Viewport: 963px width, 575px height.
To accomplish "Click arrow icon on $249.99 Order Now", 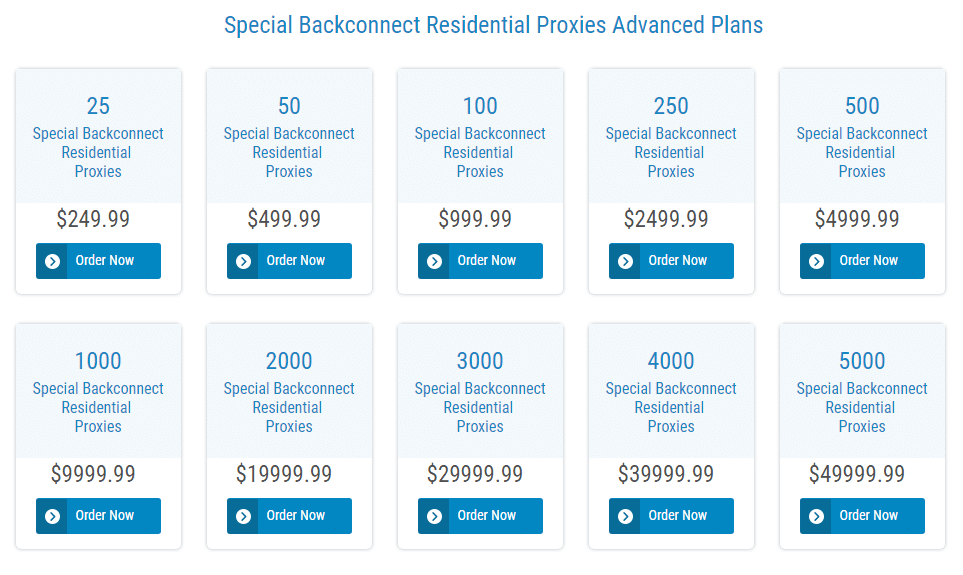I will tap(53, 261).
